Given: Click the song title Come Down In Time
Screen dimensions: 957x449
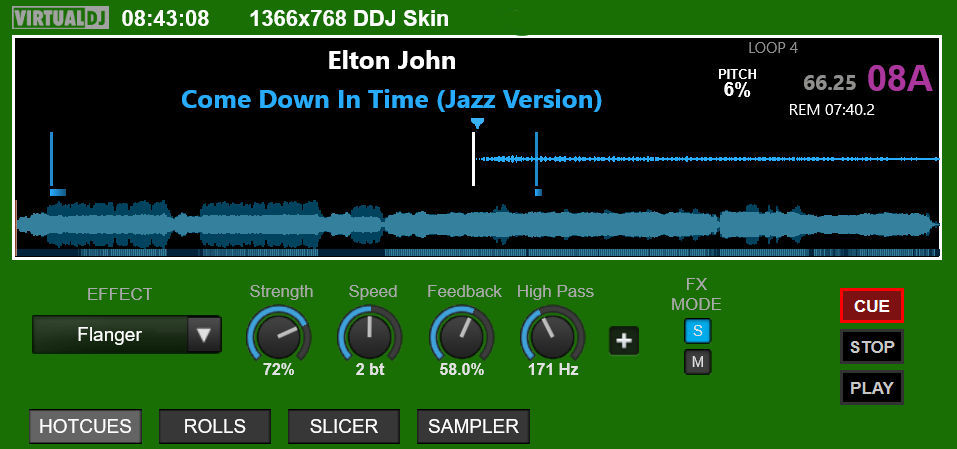Looking at the screenshot, I should point(391,99).
